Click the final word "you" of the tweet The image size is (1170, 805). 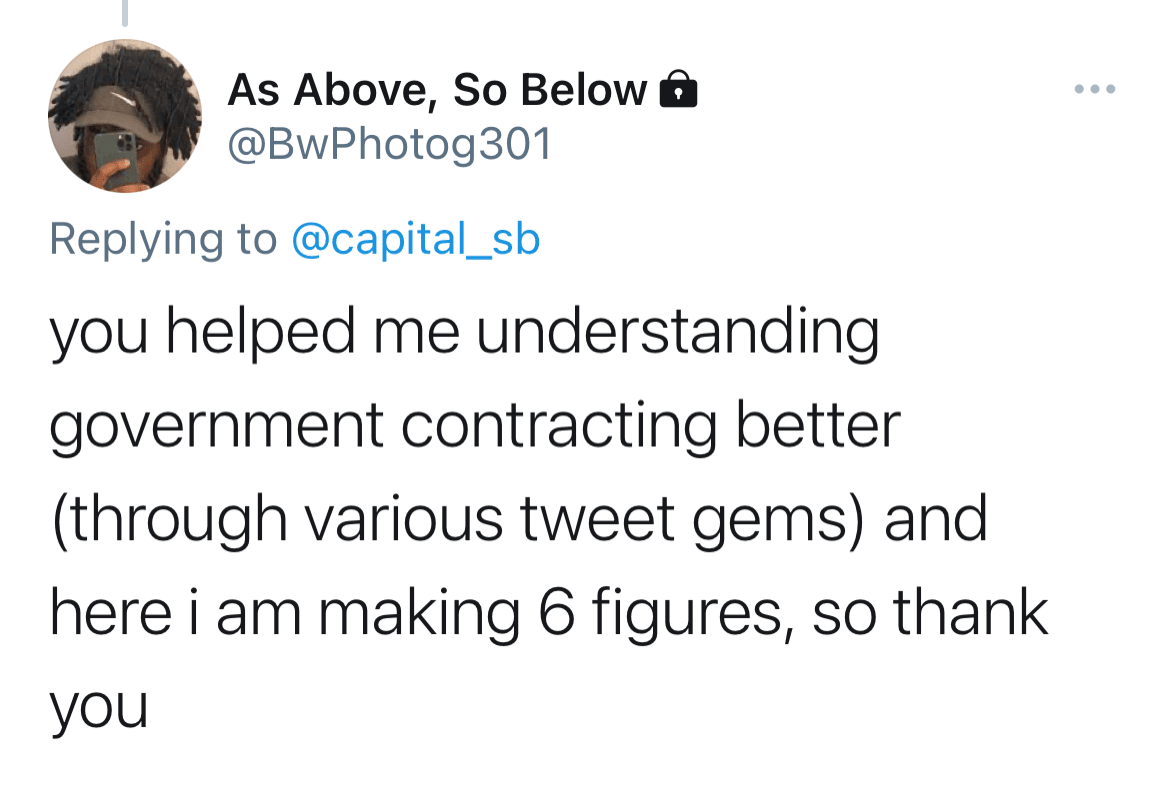coord(98,708)
